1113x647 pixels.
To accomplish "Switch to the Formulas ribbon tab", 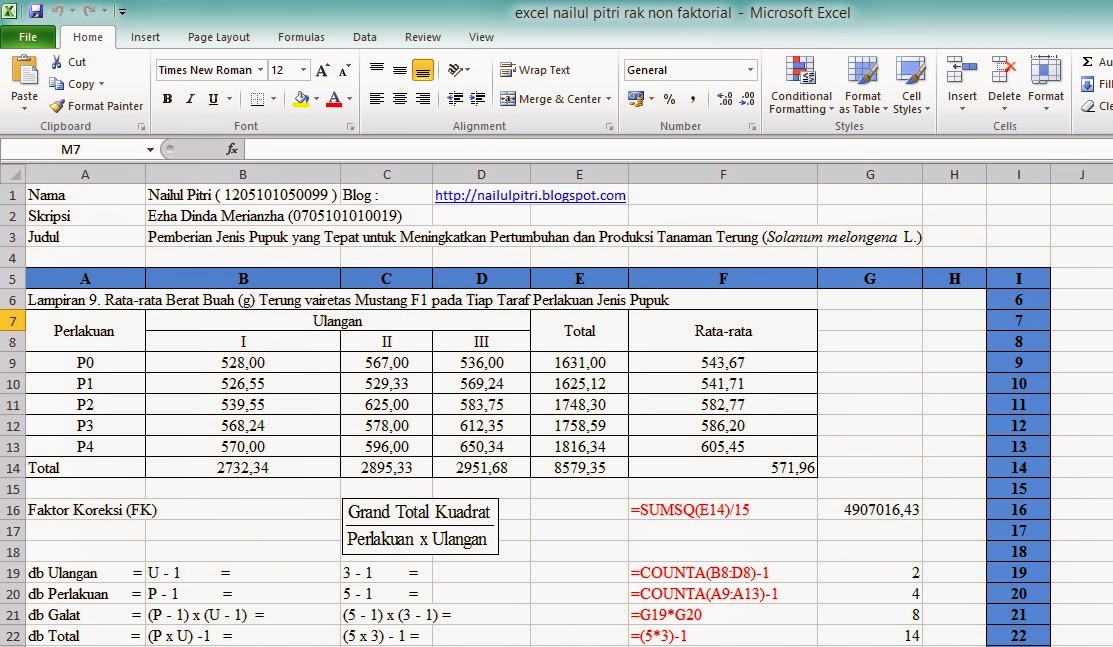I will tap(301, 36).
